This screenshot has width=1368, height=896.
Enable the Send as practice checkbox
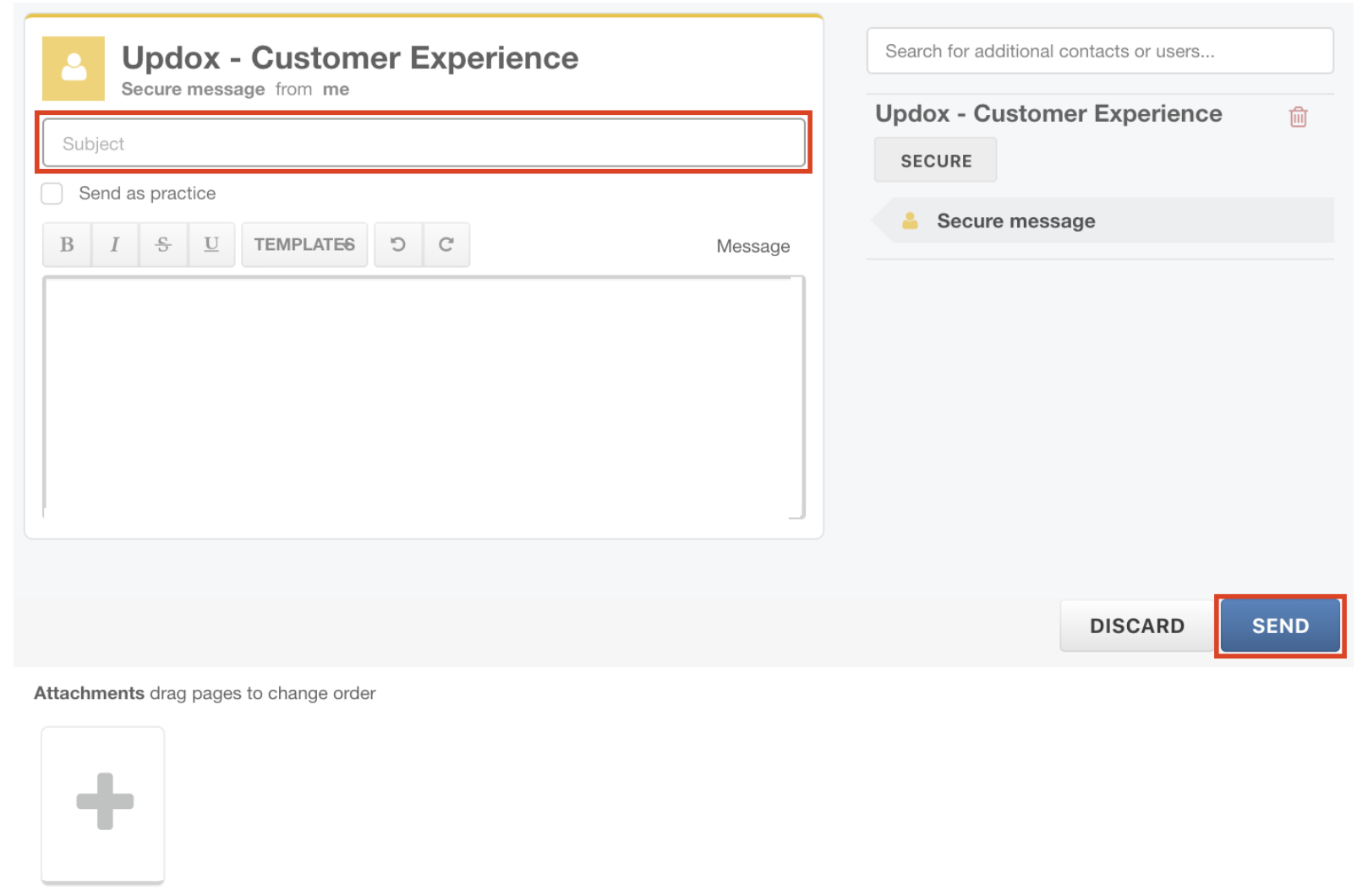click(52, 194)
